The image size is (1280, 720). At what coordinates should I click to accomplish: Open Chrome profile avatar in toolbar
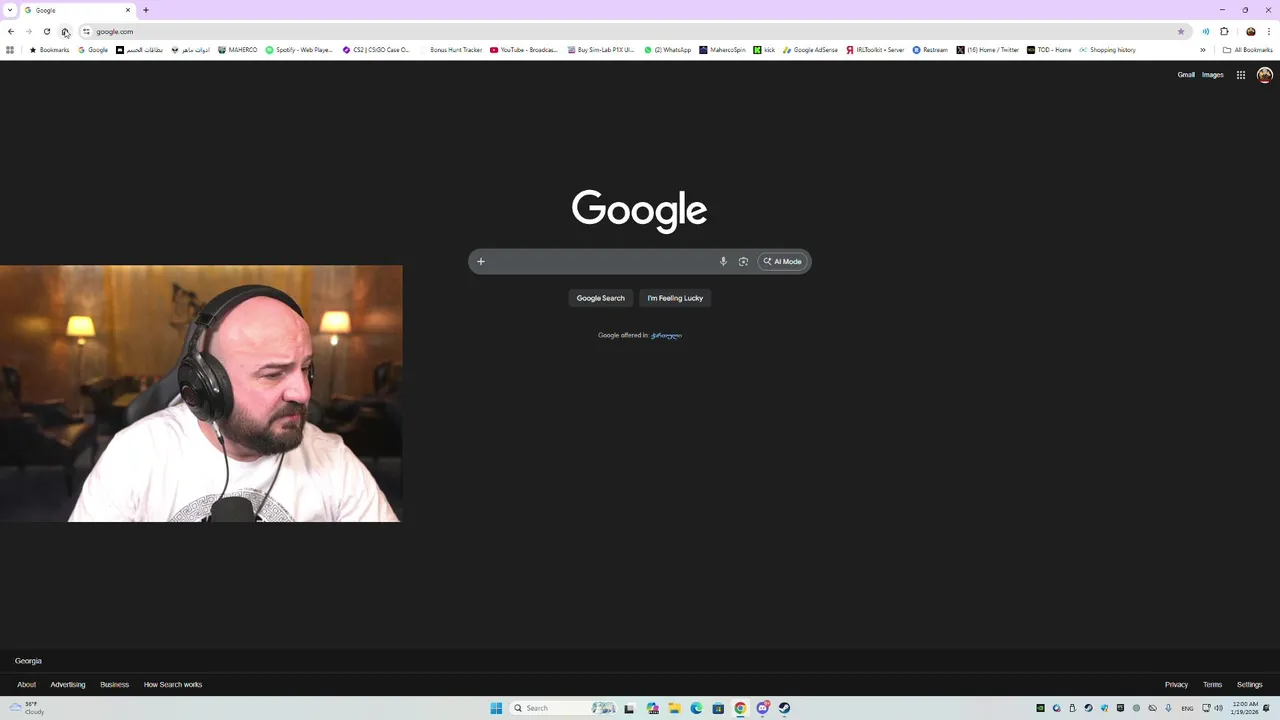coord(1250,32)
